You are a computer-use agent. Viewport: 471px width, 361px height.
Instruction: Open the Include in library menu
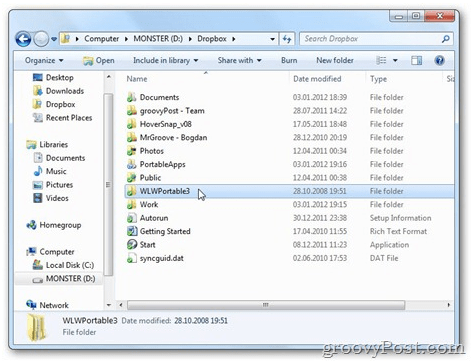coord(166,60)
